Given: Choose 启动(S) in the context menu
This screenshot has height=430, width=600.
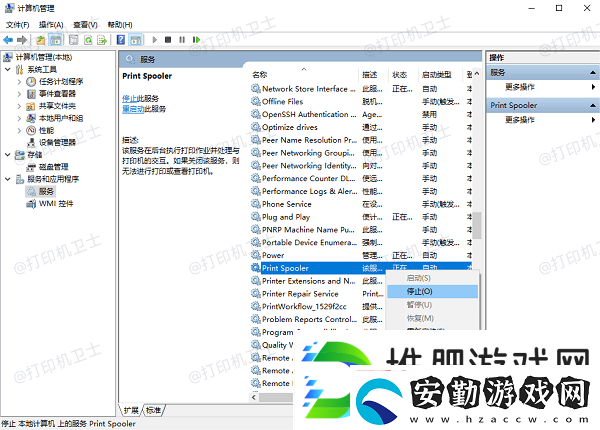Looking at the screenshot, I should coord(432,278).
